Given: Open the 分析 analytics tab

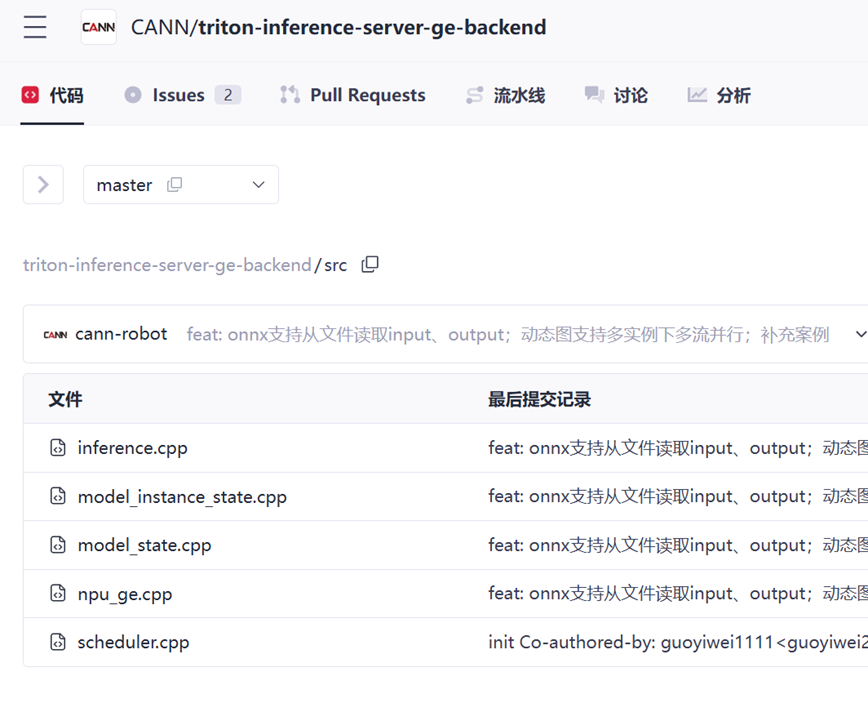Looking at the screenshot, I should coord(719,95).
